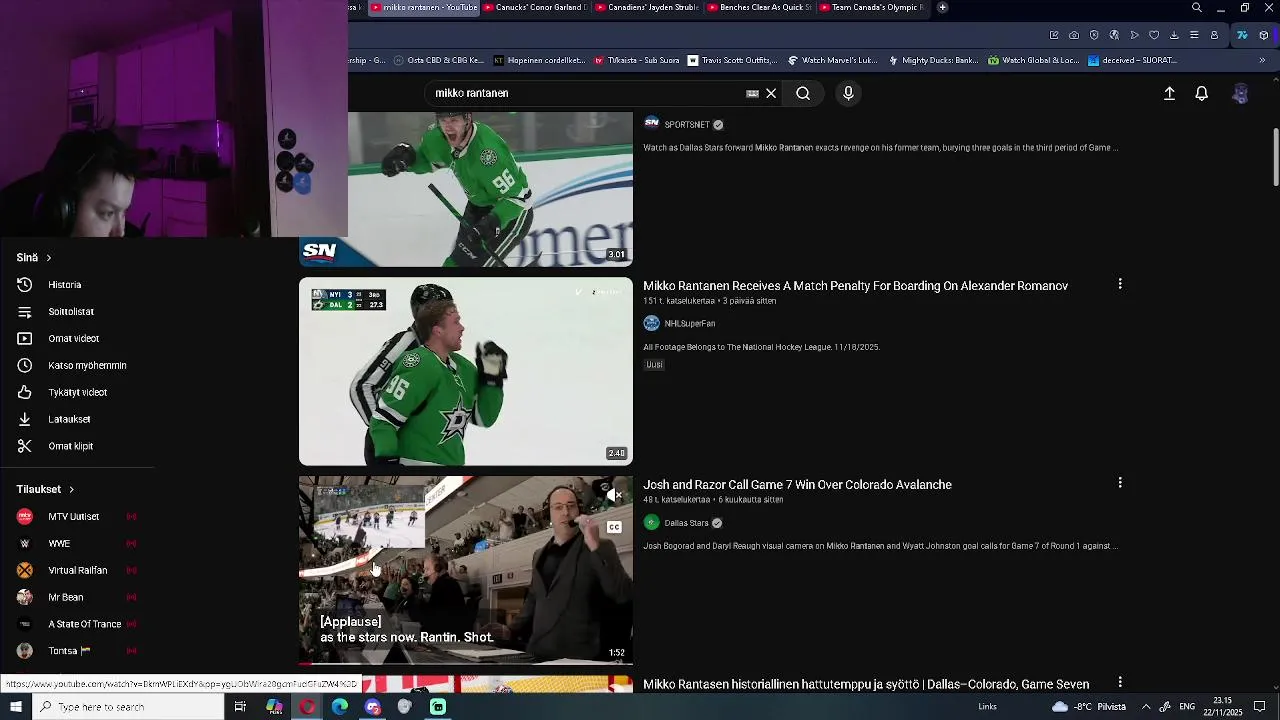
Task: Expand the Tilaukset subscriptions chevron
Action: click(71, 490)
